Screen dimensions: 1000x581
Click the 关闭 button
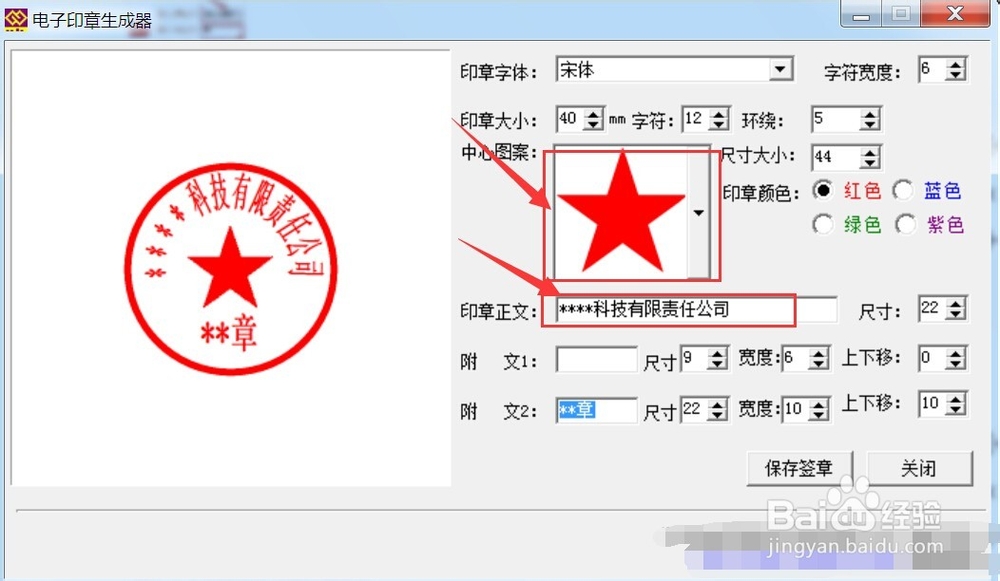click(x=919, y=469)
